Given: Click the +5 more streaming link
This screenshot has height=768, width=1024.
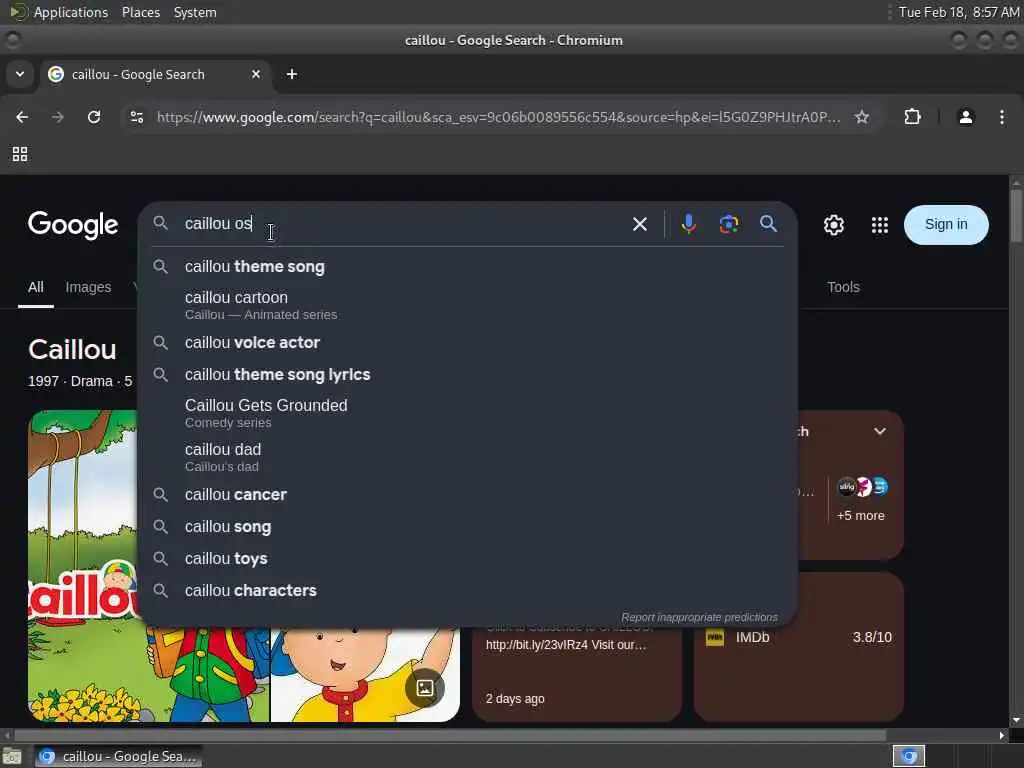Looking at the screenshot, I should point(861,516).
